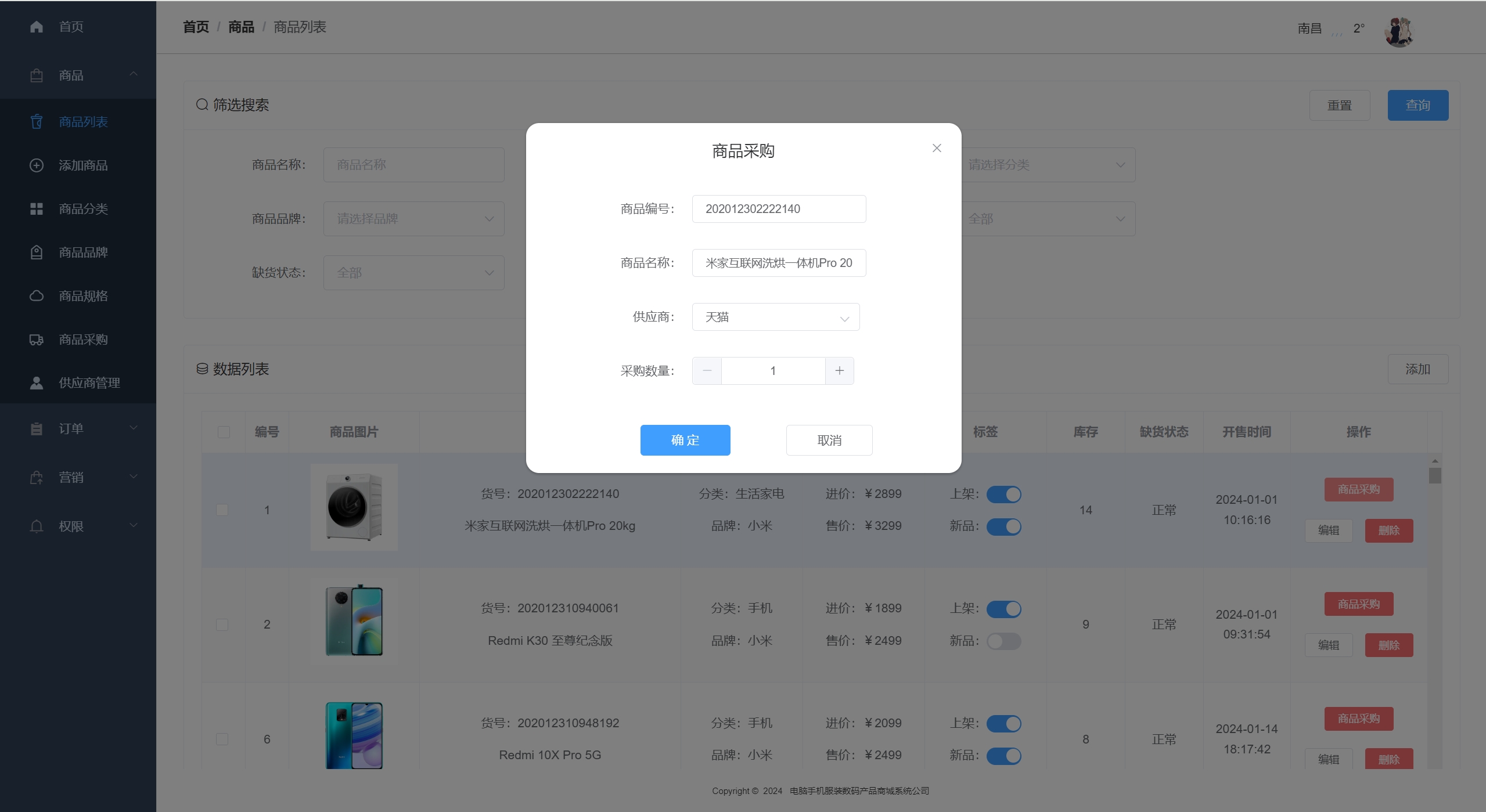This screenshot has height=812, width=1486.
Task: Click the plus icon to increase 采购数量
Action: click(x=839, y=371)
